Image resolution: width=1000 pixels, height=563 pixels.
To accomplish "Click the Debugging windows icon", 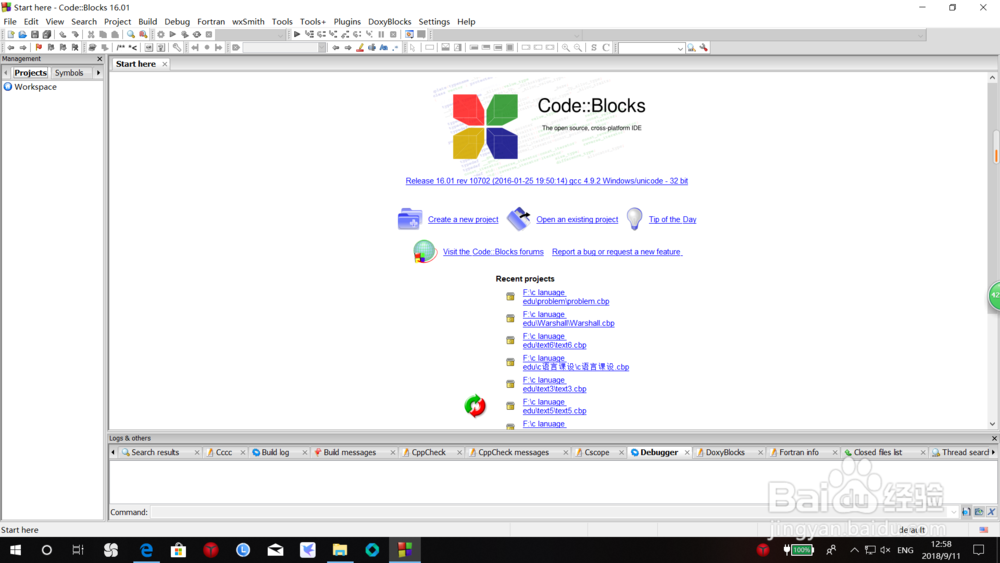I will click(409, 34).
